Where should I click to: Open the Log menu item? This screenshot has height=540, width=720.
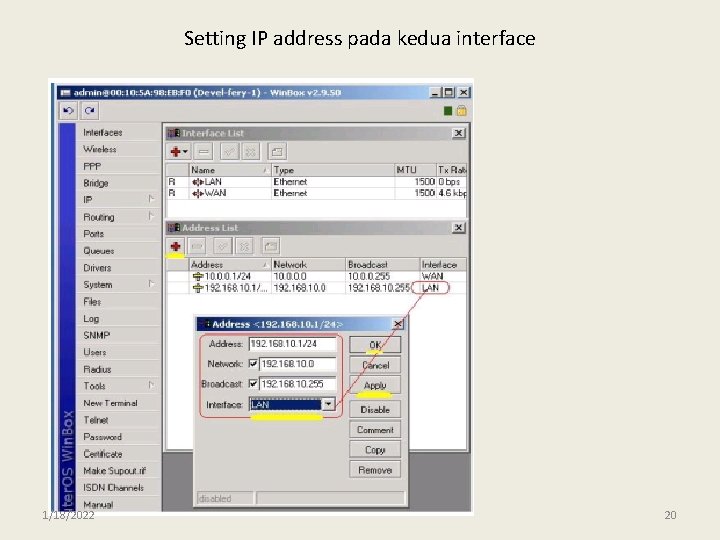pos(91,318)
